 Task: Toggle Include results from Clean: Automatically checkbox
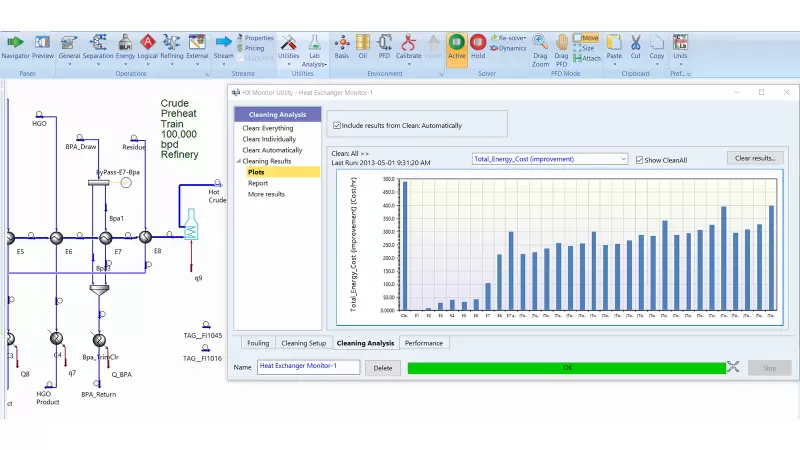[x=337, y=125]
